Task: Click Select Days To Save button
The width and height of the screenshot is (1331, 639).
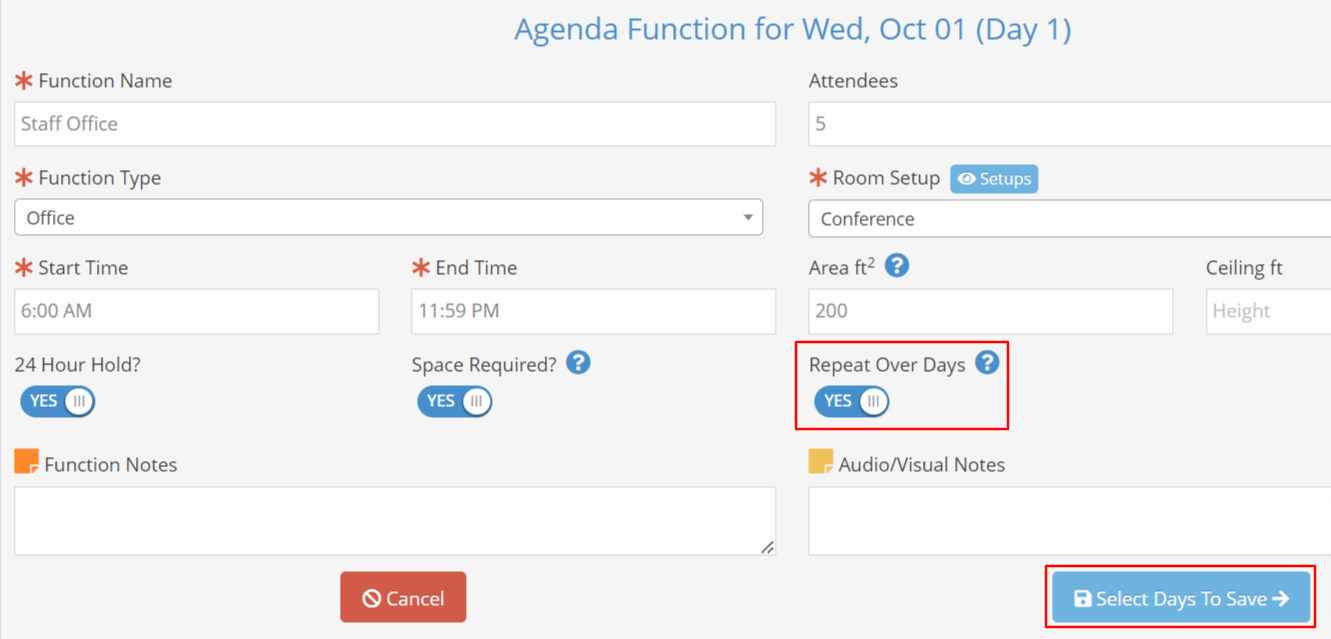Action: (1181, 598)
